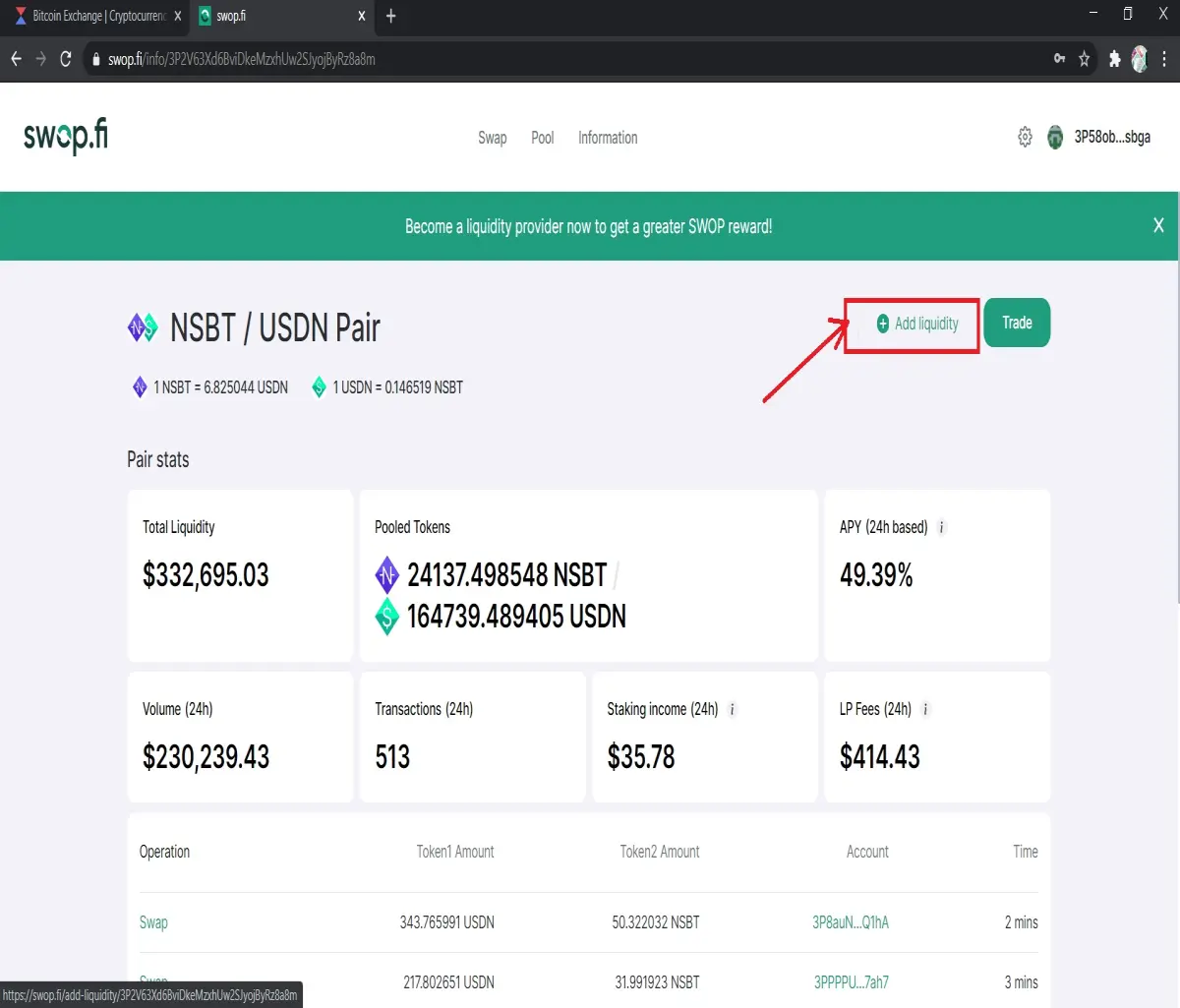The width and height of the screenshot is (1180, 1008).
Task: Open the saved passwords key icon
Action: coord(1059,59)
